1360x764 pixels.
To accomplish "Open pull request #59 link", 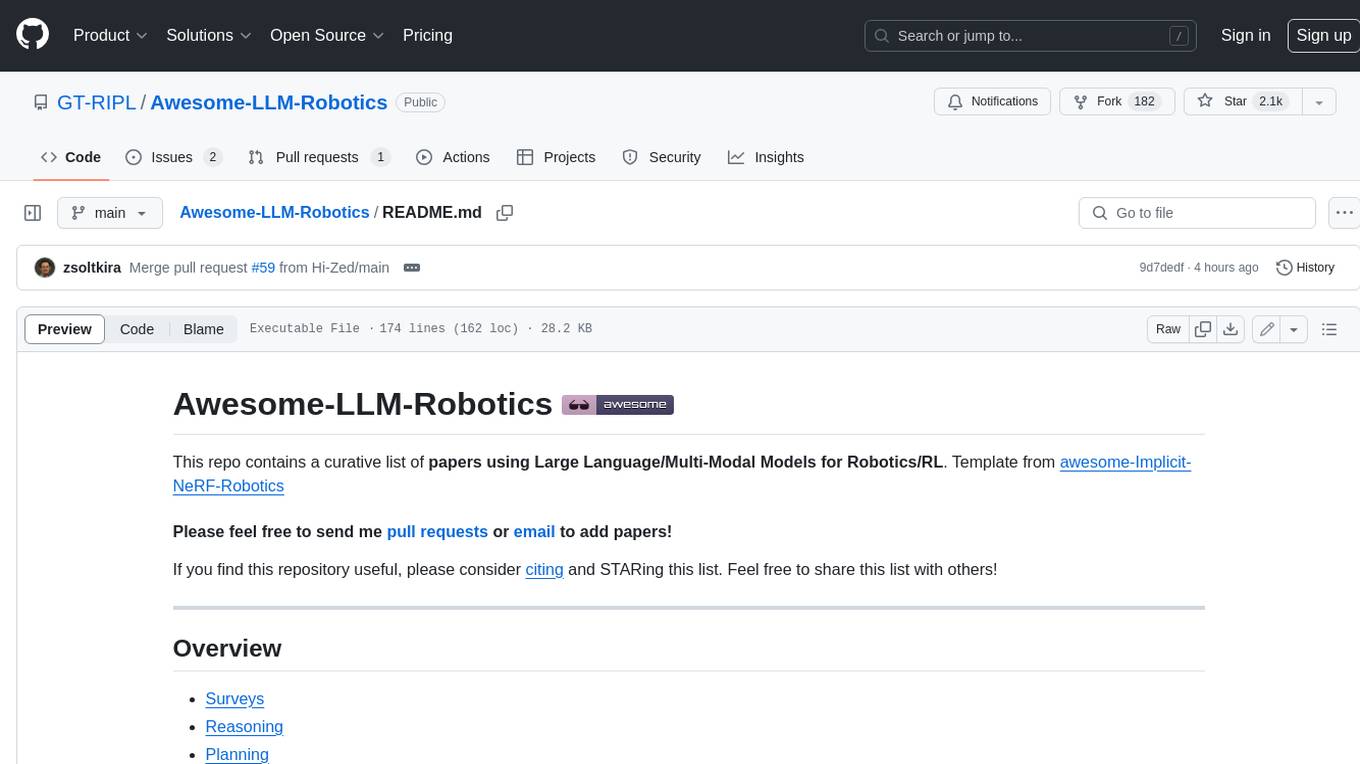I will (x=263, y=267).
